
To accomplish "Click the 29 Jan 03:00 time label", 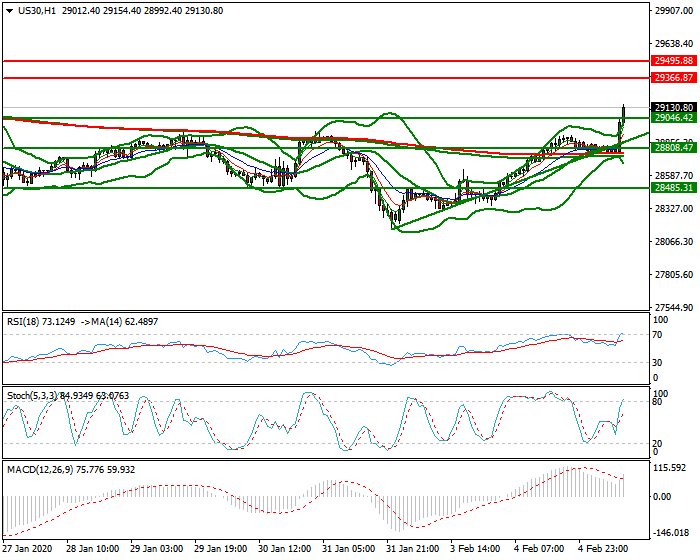I will point(157,548).
